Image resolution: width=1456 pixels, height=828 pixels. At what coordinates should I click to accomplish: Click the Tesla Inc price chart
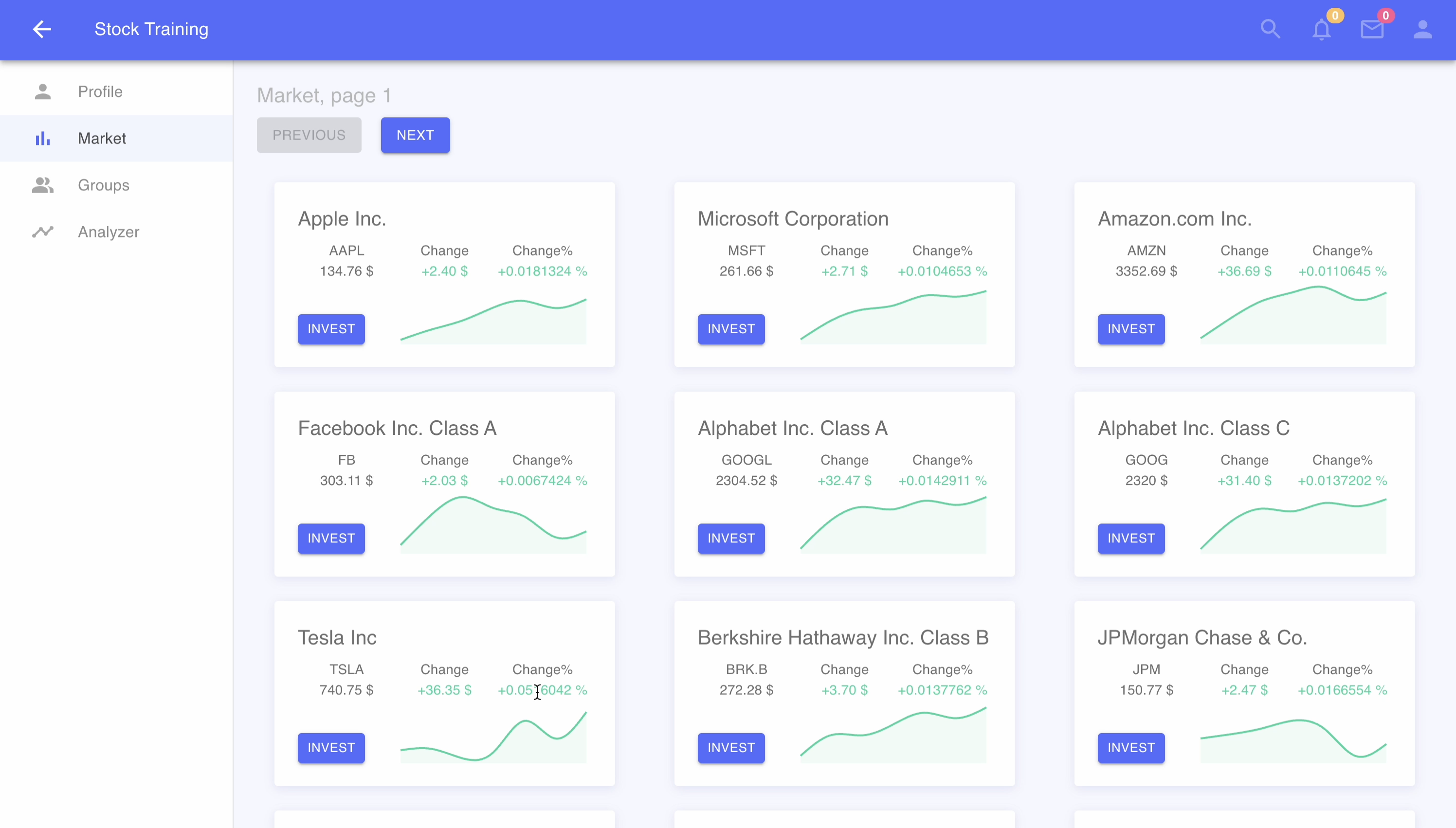(493, 737)
